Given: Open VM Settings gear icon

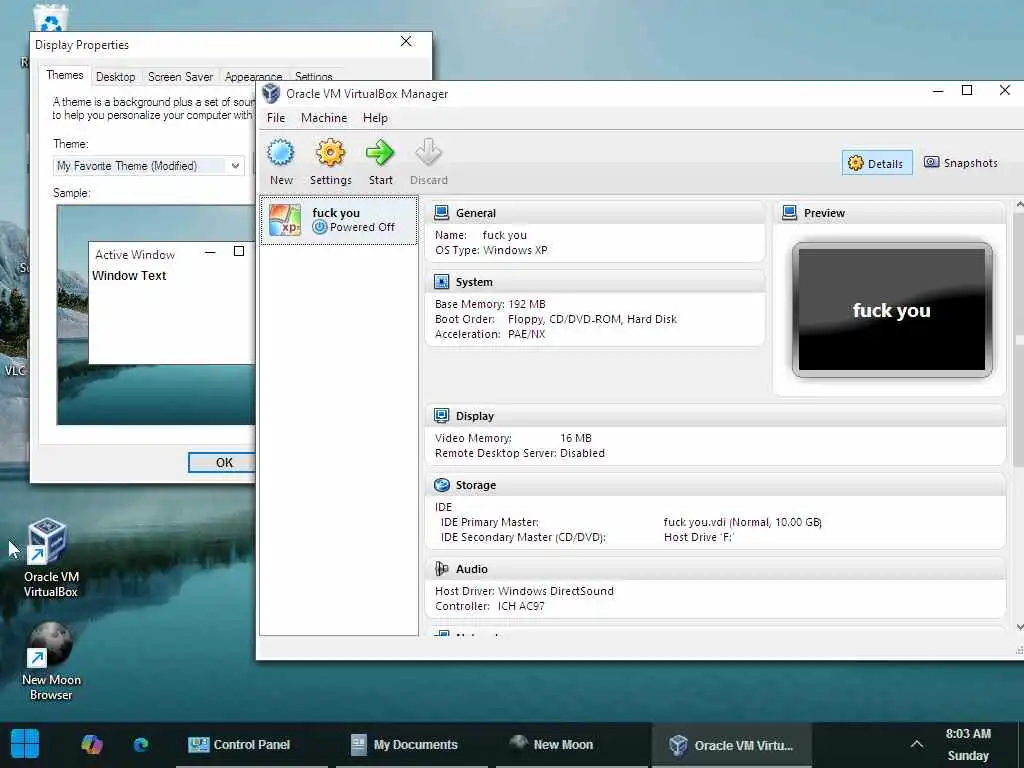Looking at the screenshot, I should (330, 153).
